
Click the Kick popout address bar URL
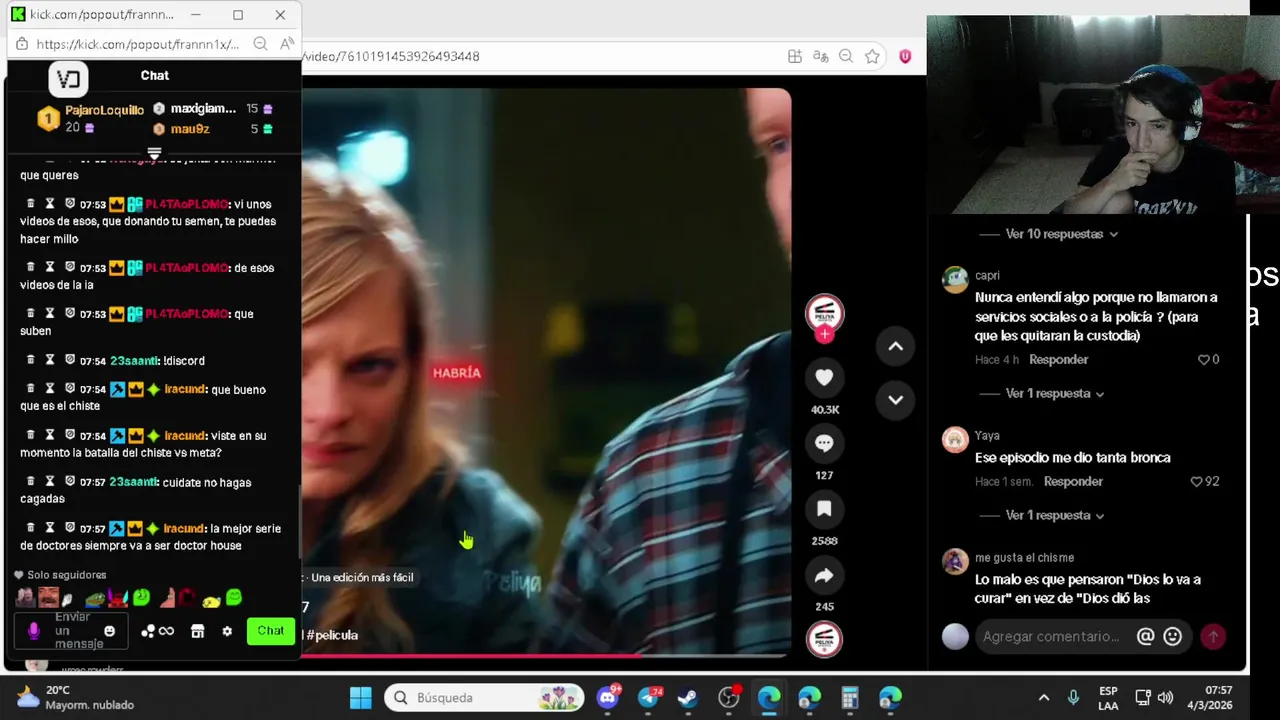[138, 44]
